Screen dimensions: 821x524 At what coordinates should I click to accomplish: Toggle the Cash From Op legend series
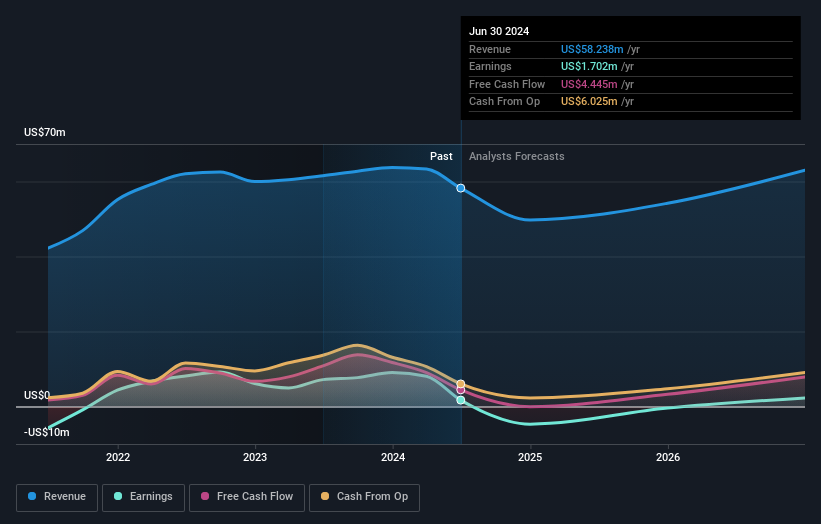pyautogui.click(x=364, y=497)
